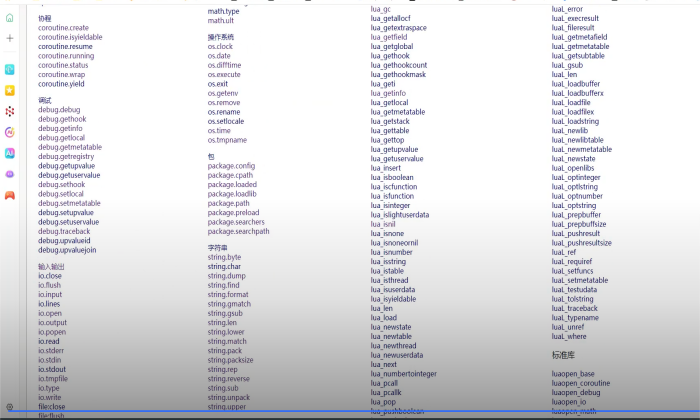Open the math.type link
The width and height of the screenshot is (700, 420).
(223, 11)
